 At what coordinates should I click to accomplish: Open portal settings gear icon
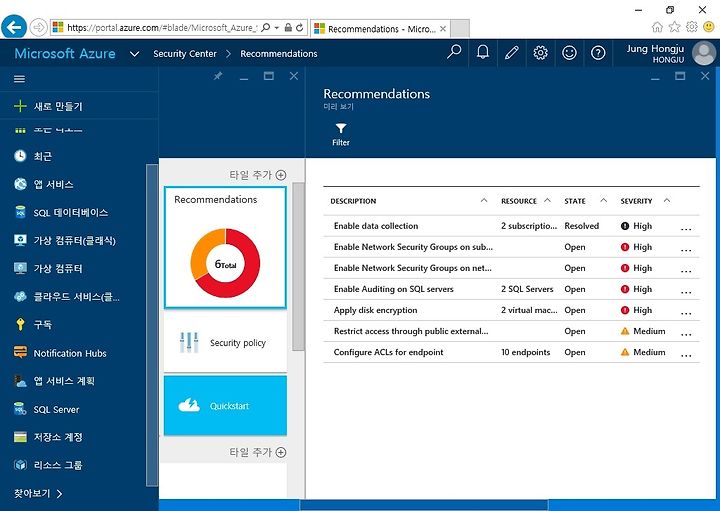coord(540,53)
